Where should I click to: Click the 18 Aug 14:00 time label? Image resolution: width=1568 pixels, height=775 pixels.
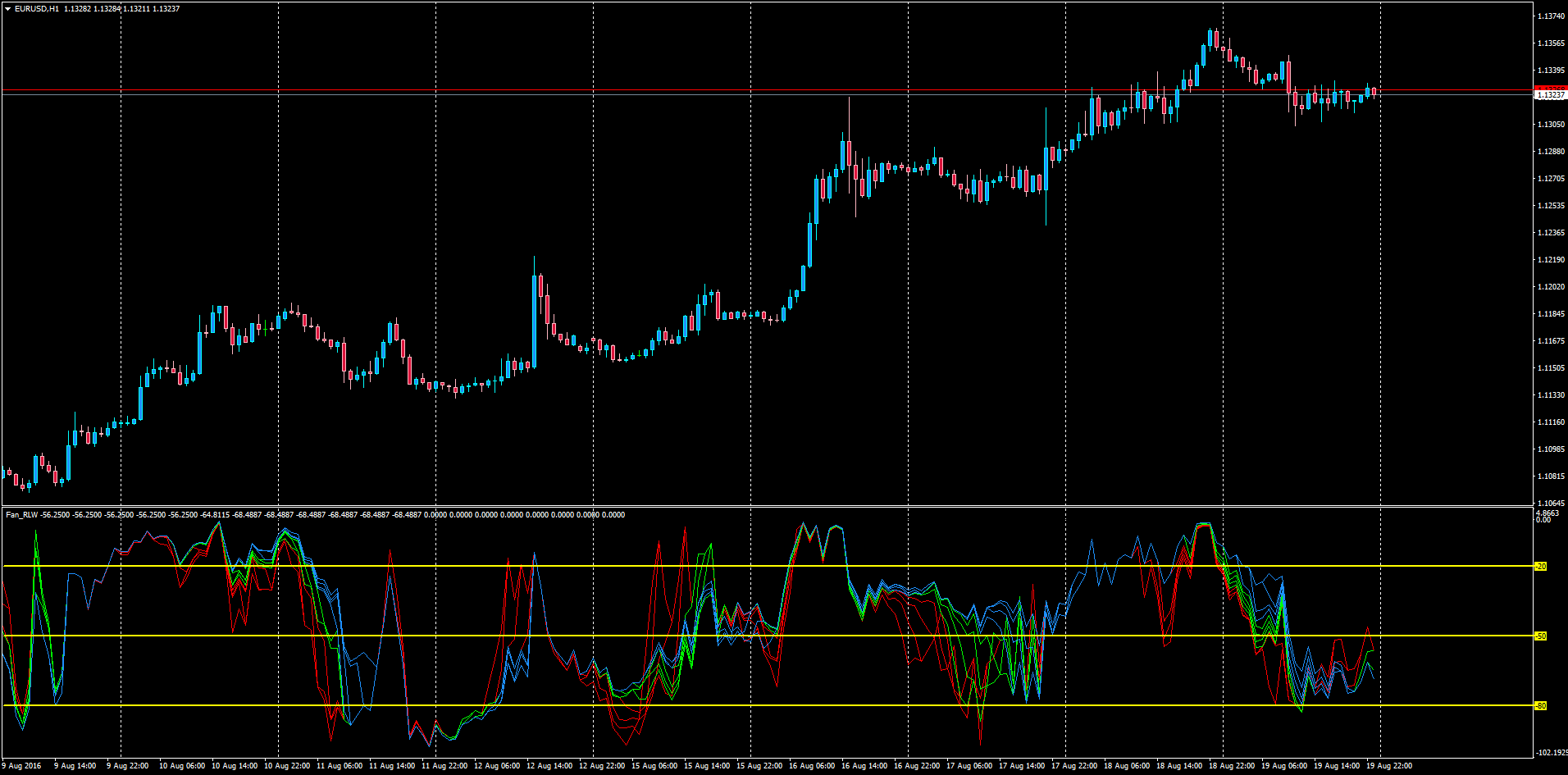pos(1179,766)
